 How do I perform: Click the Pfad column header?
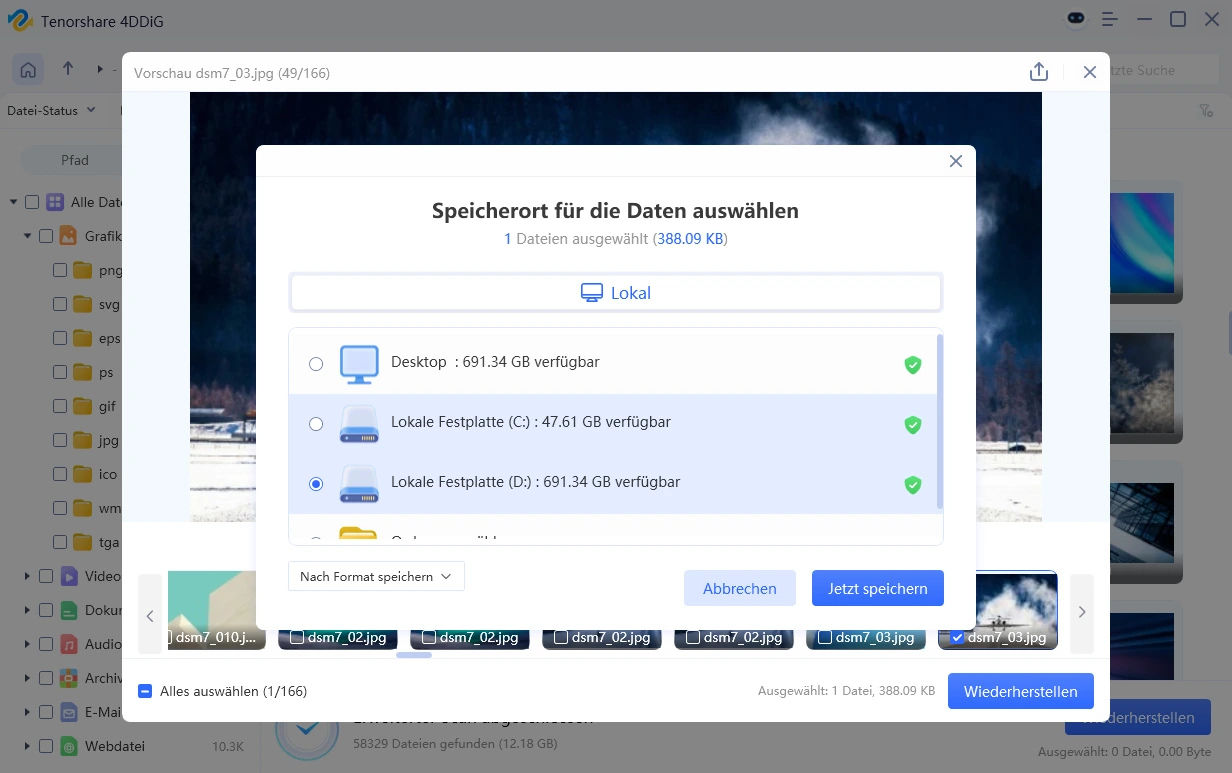(76, 160)
